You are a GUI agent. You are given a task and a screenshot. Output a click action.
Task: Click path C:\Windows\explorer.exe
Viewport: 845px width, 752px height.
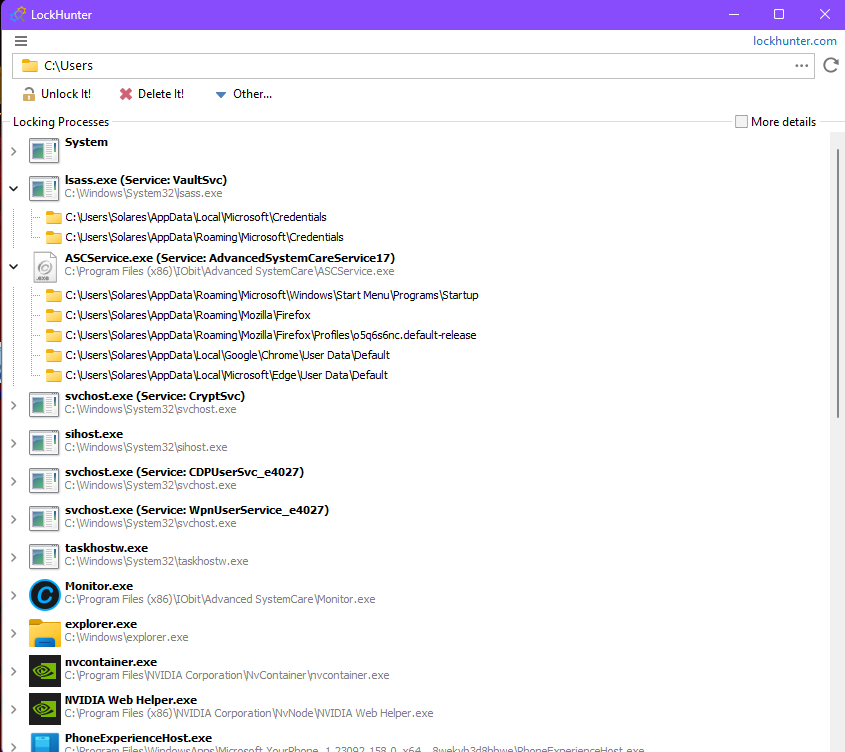click(x=126, y=637)
